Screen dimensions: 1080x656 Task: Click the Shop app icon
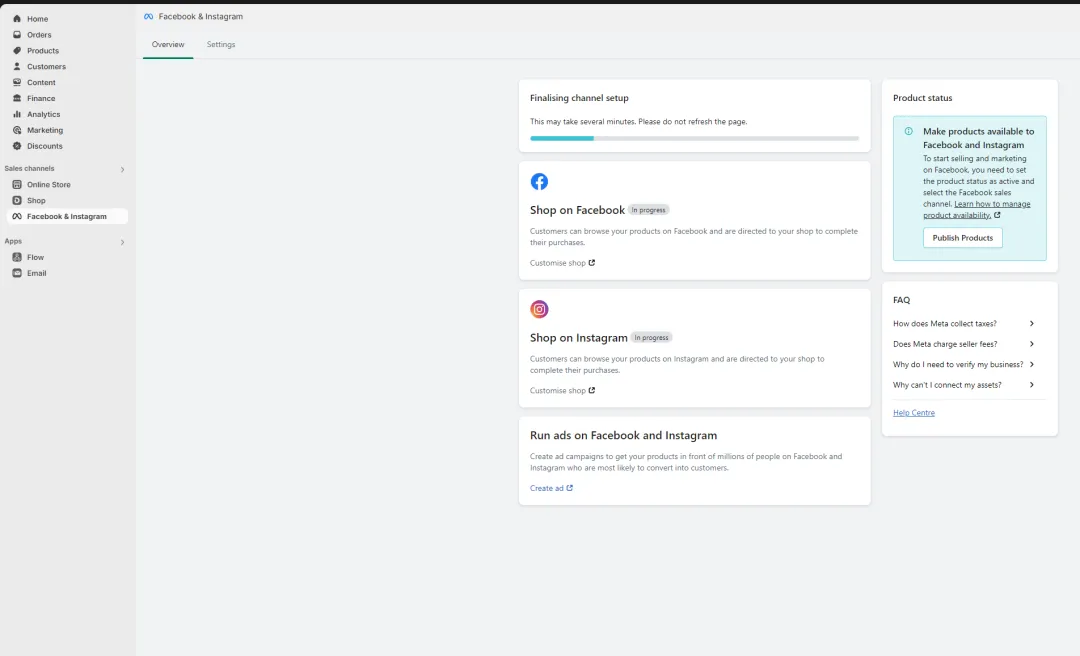pos(17,200)
